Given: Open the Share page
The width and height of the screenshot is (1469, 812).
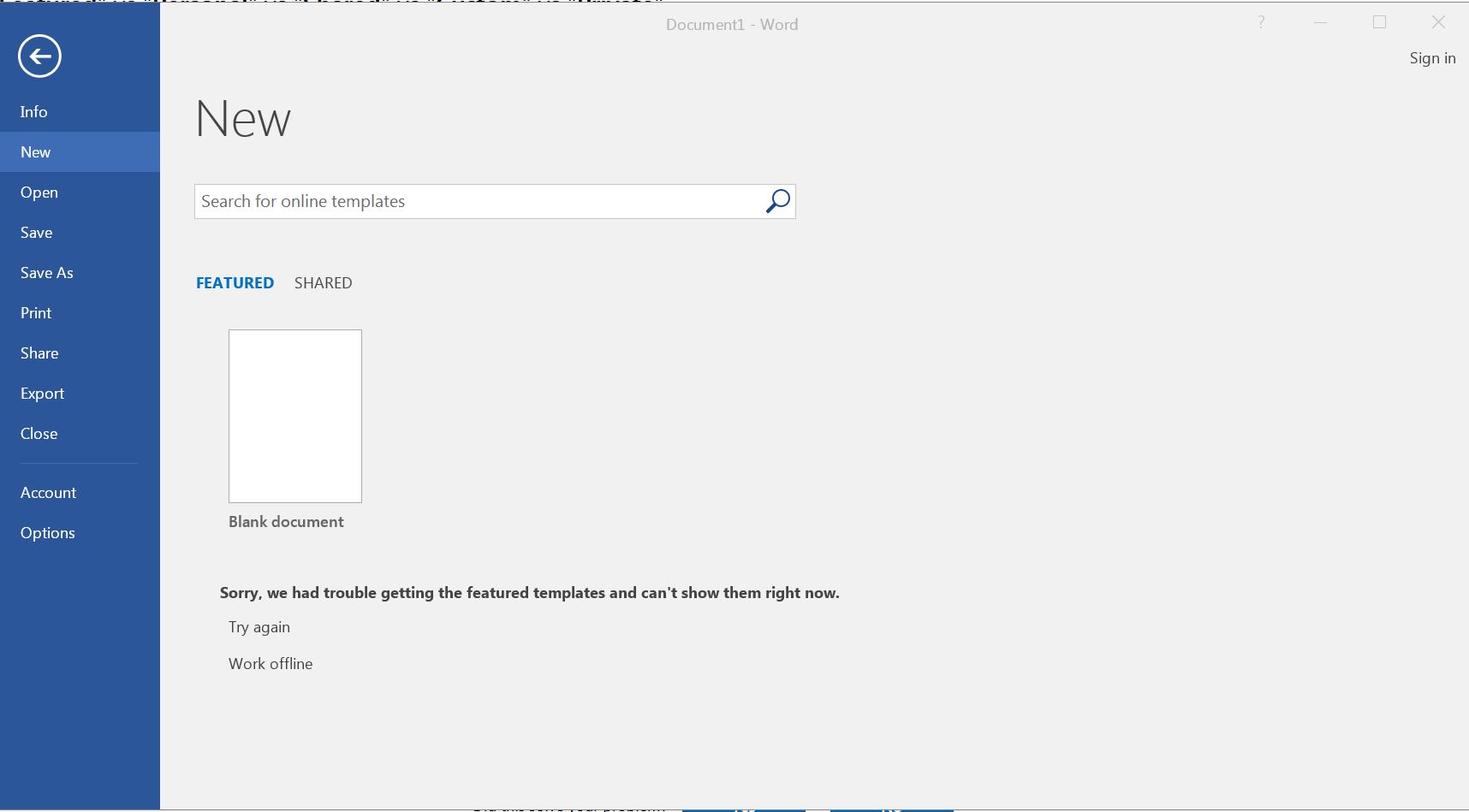Looking at the screenshot, I should point(80,353).
